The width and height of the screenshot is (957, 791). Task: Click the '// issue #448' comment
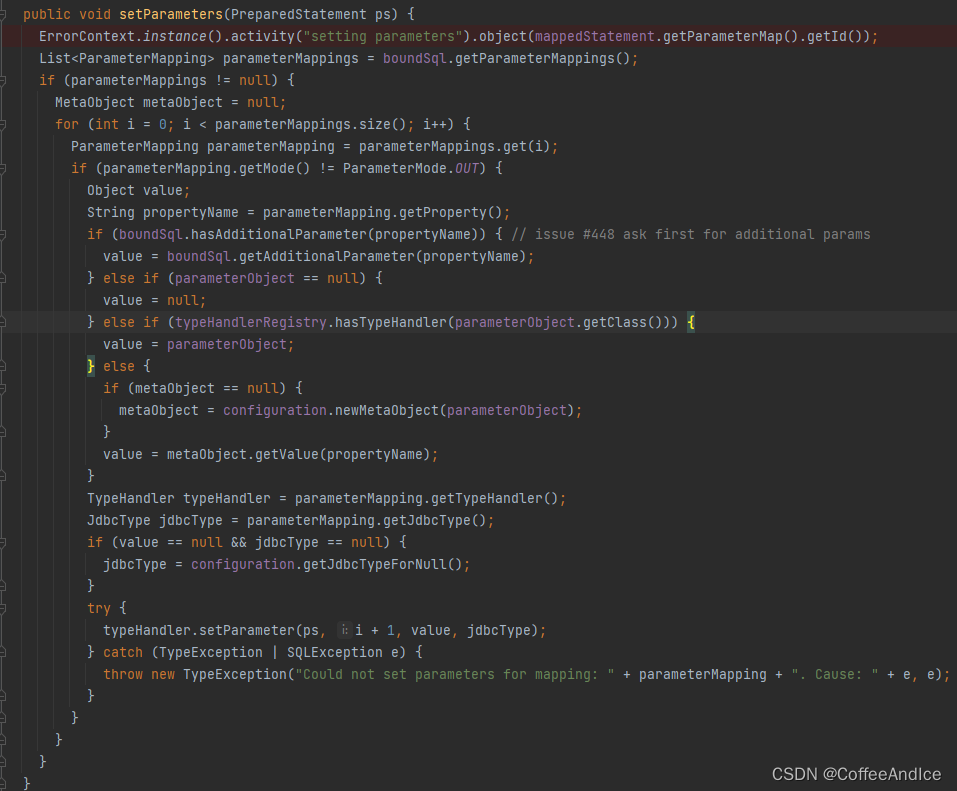[691, 234]
